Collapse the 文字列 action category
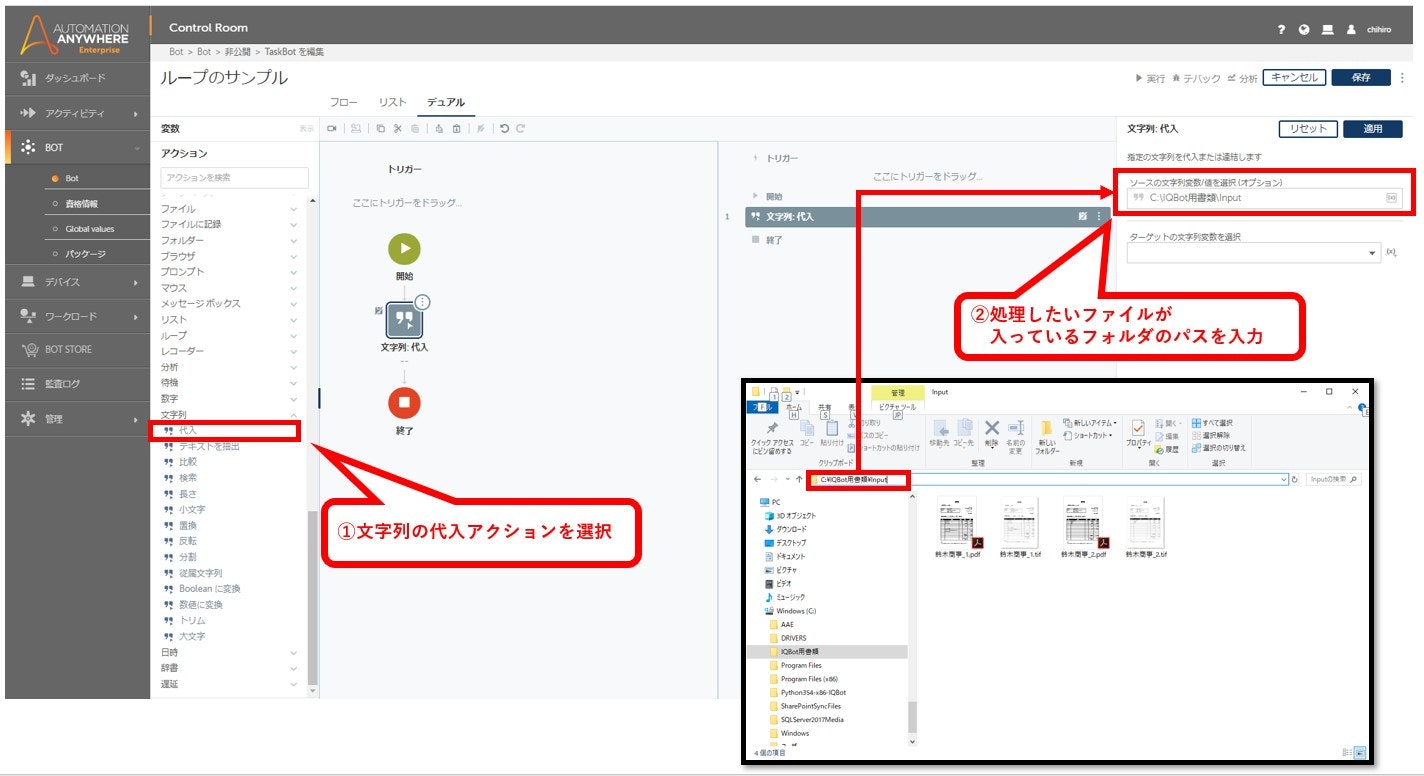This screenshot has width=1424, height=776. [229, 414]
